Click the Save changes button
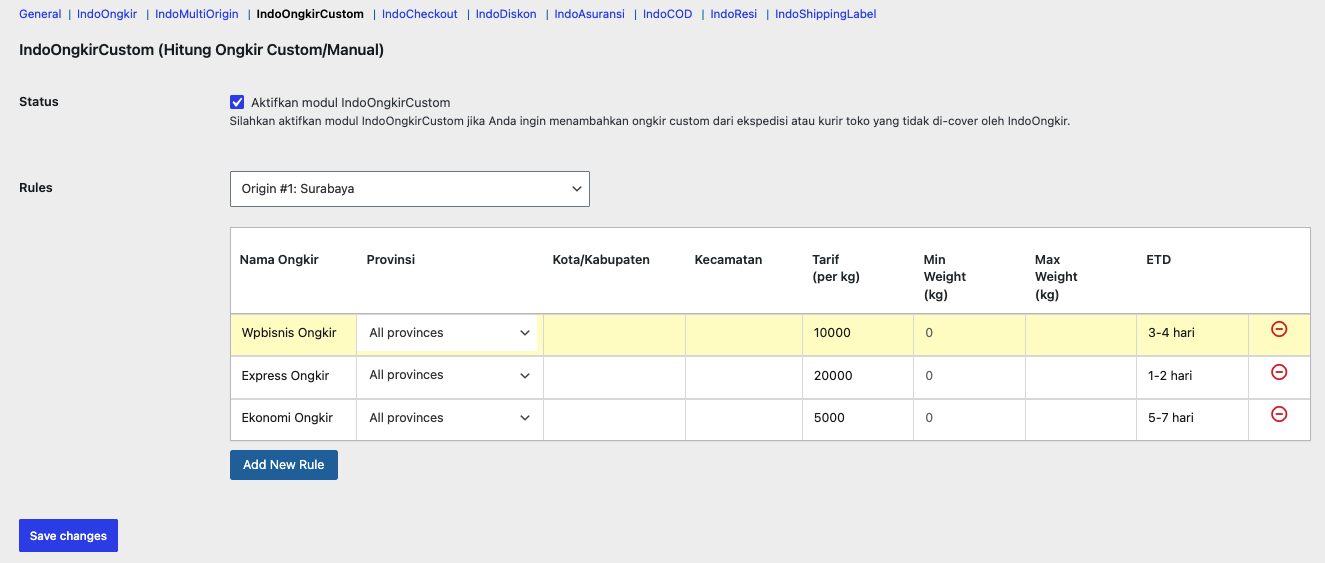1325x563 pixels. (68, 536)
